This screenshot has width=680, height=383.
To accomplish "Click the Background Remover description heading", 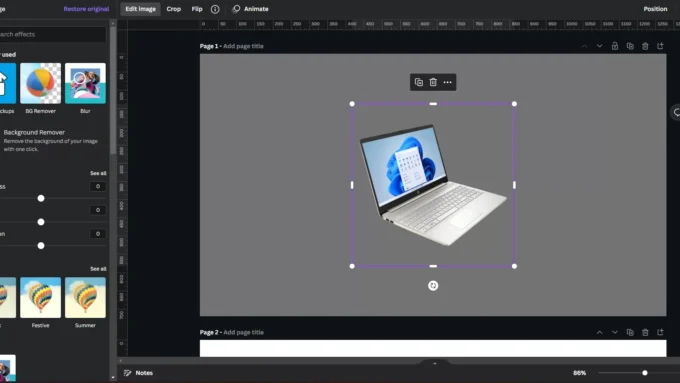I will coord(34,132).
